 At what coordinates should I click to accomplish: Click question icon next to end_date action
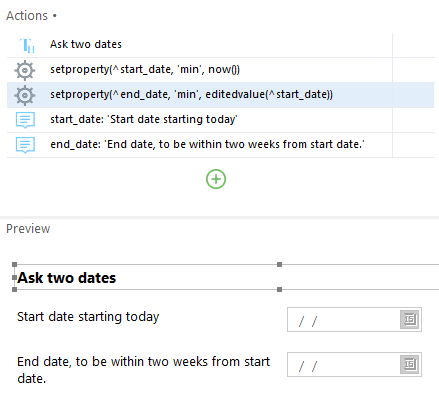coord(25,145)
